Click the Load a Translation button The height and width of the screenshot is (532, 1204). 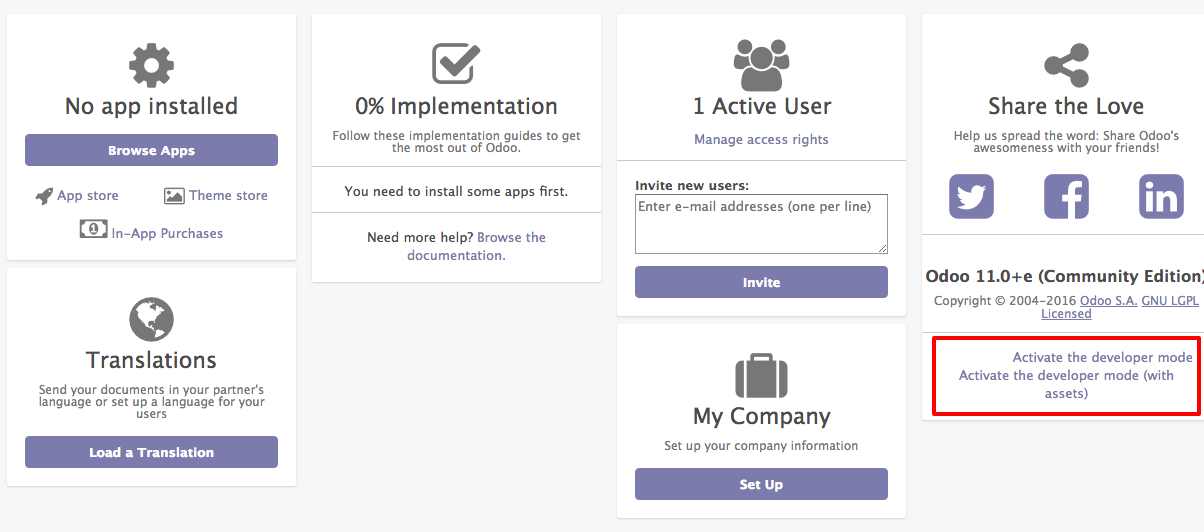152,452
